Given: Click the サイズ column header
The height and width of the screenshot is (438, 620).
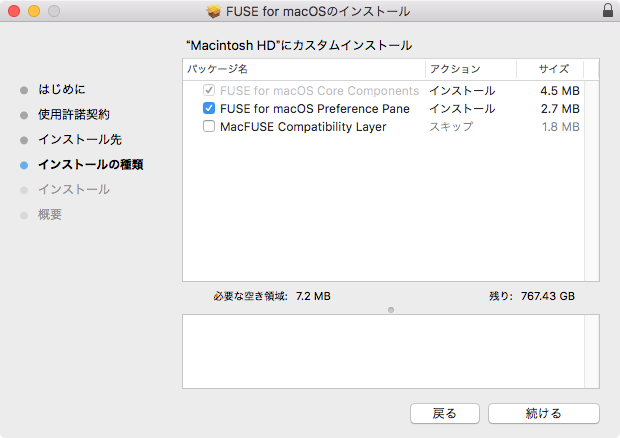Looking at the screenshot, I should point(550,69).
